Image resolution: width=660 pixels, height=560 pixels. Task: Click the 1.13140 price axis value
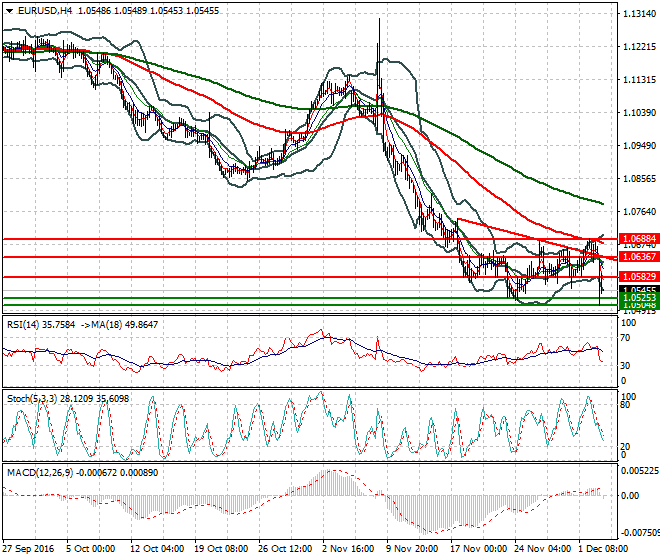[x=639, y=14]
